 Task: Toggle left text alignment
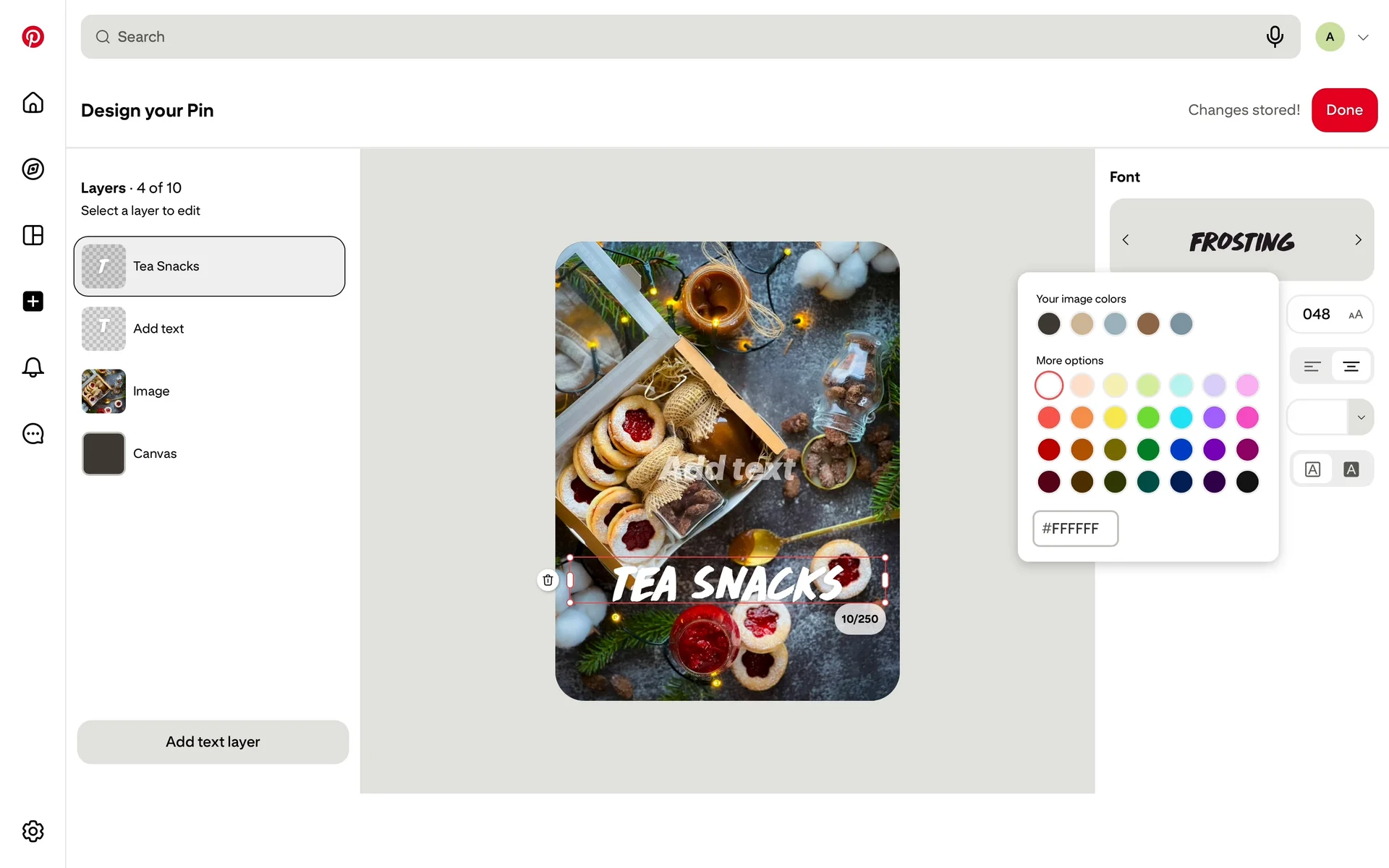(1312, 367)
